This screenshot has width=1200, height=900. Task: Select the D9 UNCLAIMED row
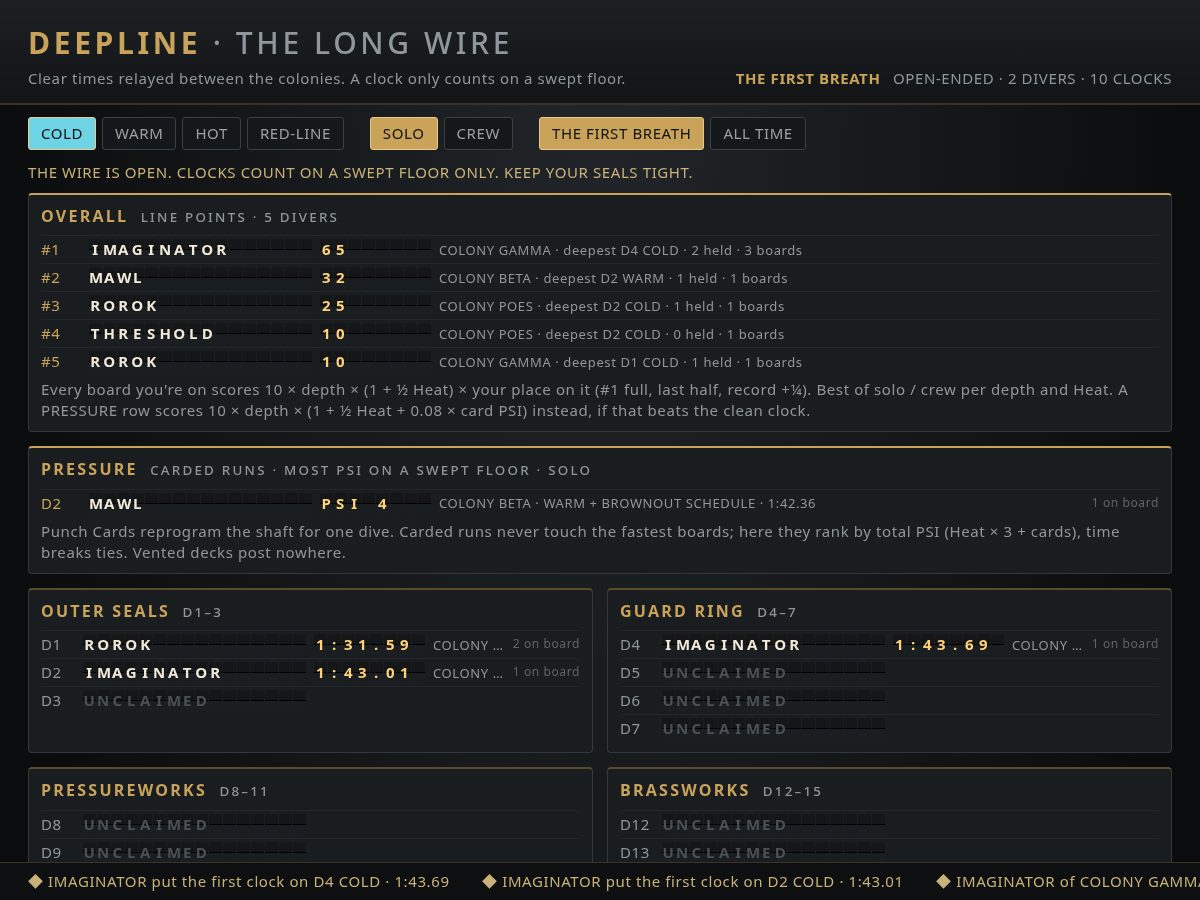310,853
